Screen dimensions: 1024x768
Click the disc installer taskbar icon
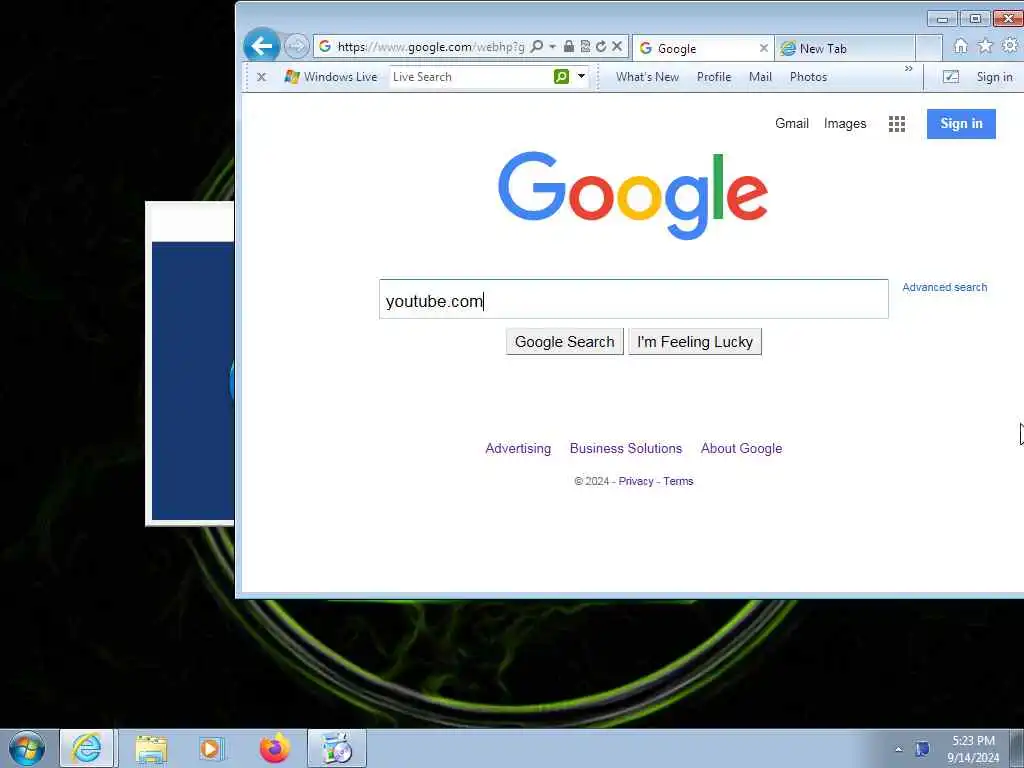click(x=337, y=748)
